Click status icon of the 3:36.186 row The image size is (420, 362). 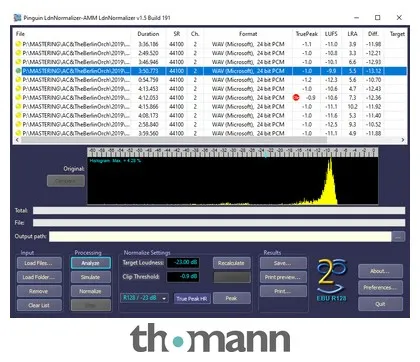pyautogui.click(x=18, y=44)
